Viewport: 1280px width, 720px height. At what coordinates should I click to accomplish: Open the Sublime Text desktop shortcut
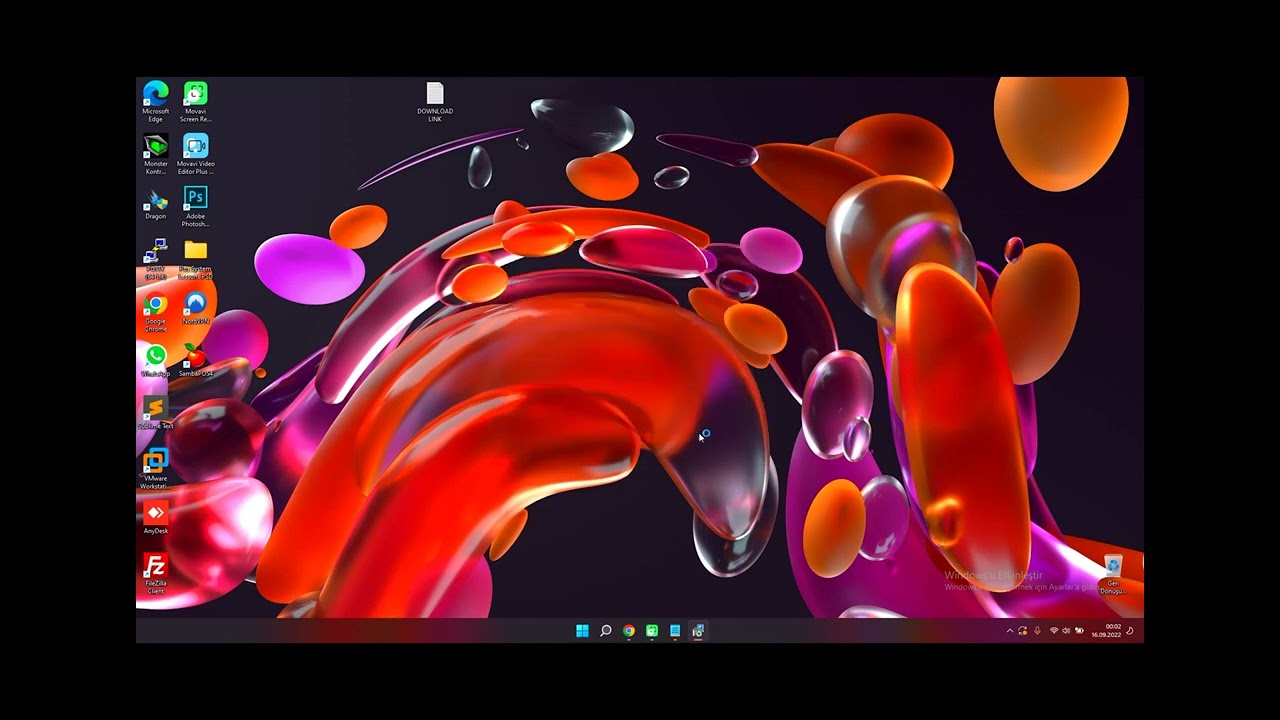click(x=155, y=412)
